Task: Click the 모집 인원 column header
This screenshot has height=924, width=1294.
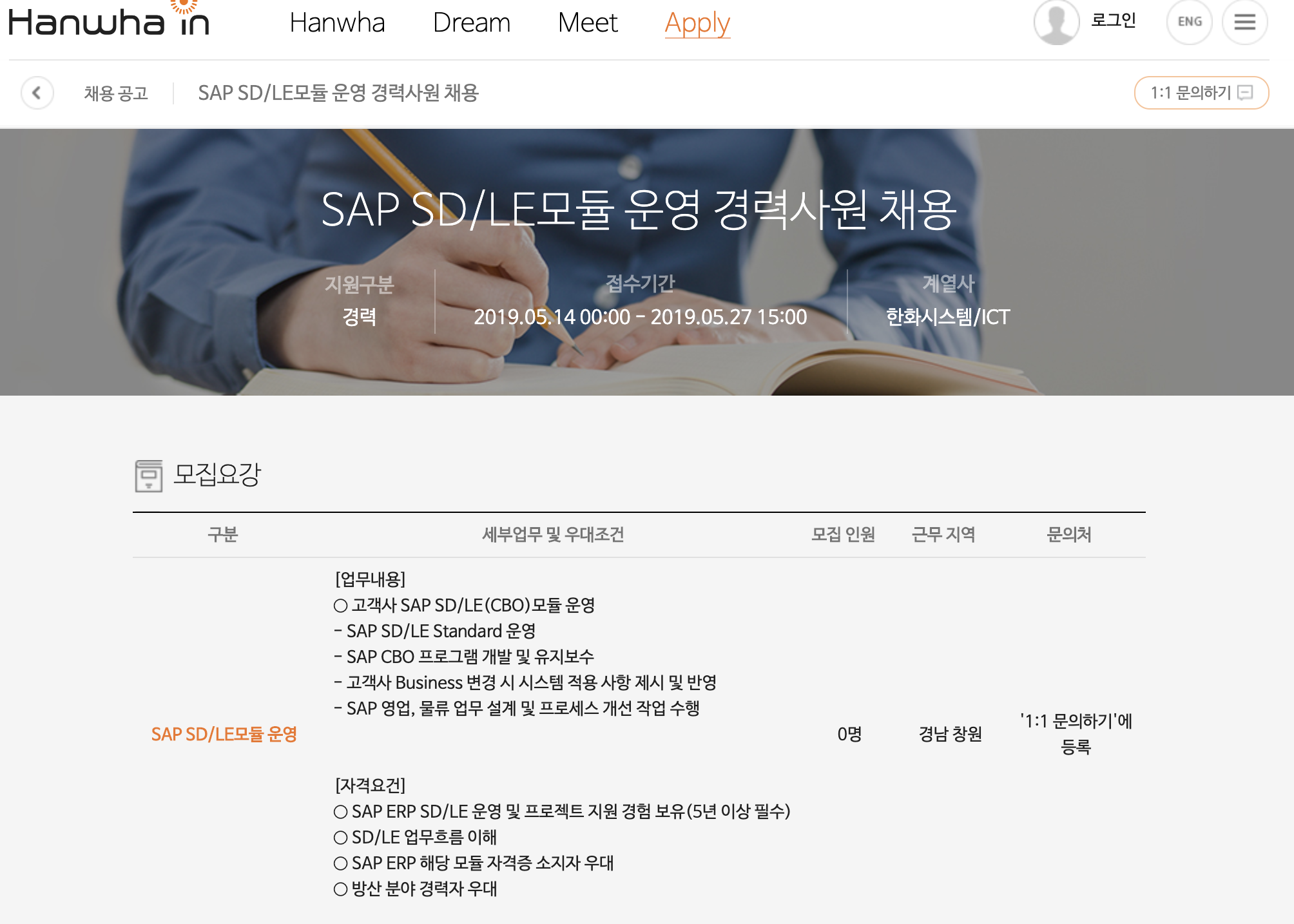Action: point(843,534)
